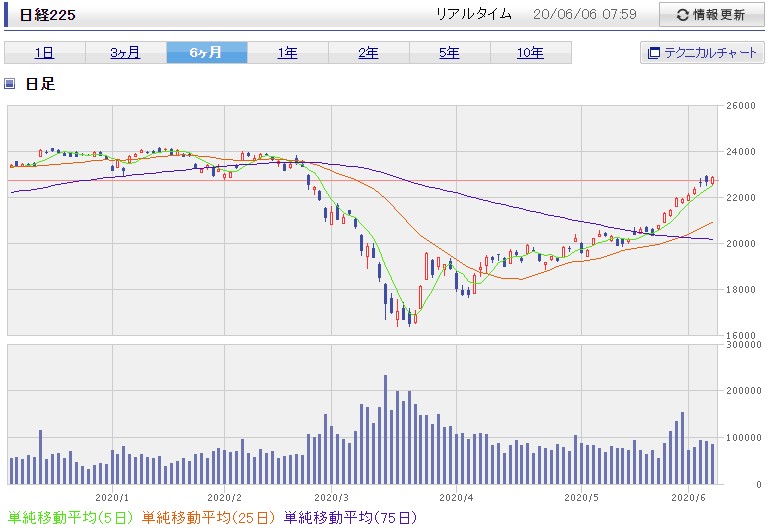
Task: Open the 2年 chart tab
Action: tap(368, 52)
